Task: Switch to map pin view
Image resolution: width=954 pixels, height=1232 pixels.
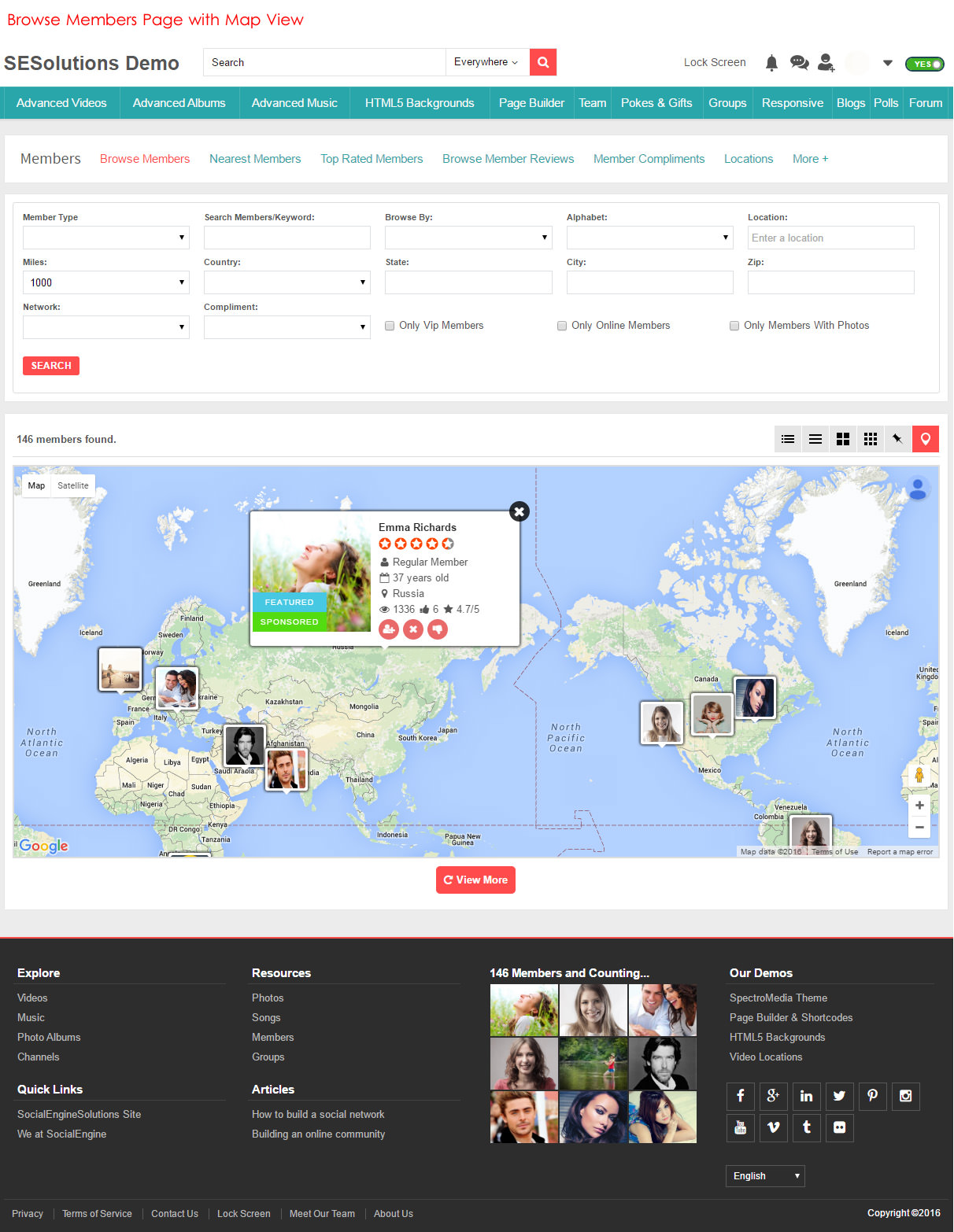Action: coord(925,439)
